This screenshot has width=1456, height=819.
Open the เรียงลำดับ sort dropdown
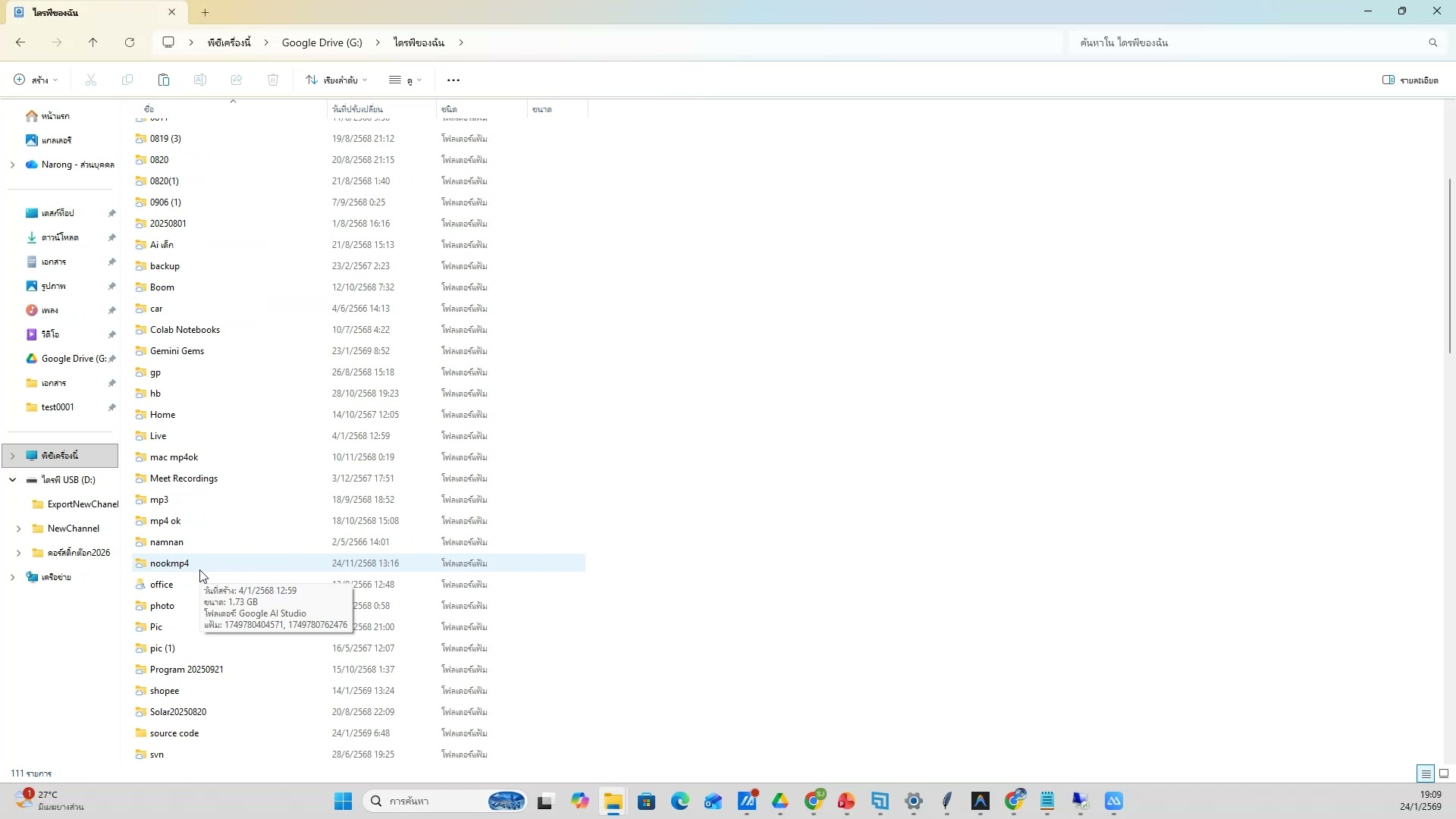(336, 80)
